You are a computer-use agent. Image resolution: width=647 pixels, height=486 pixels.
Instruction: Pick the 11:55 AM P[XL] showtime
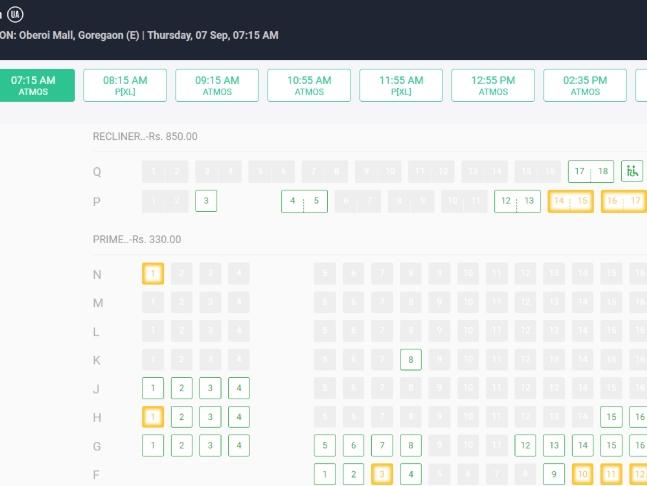[x=401, y=85]
